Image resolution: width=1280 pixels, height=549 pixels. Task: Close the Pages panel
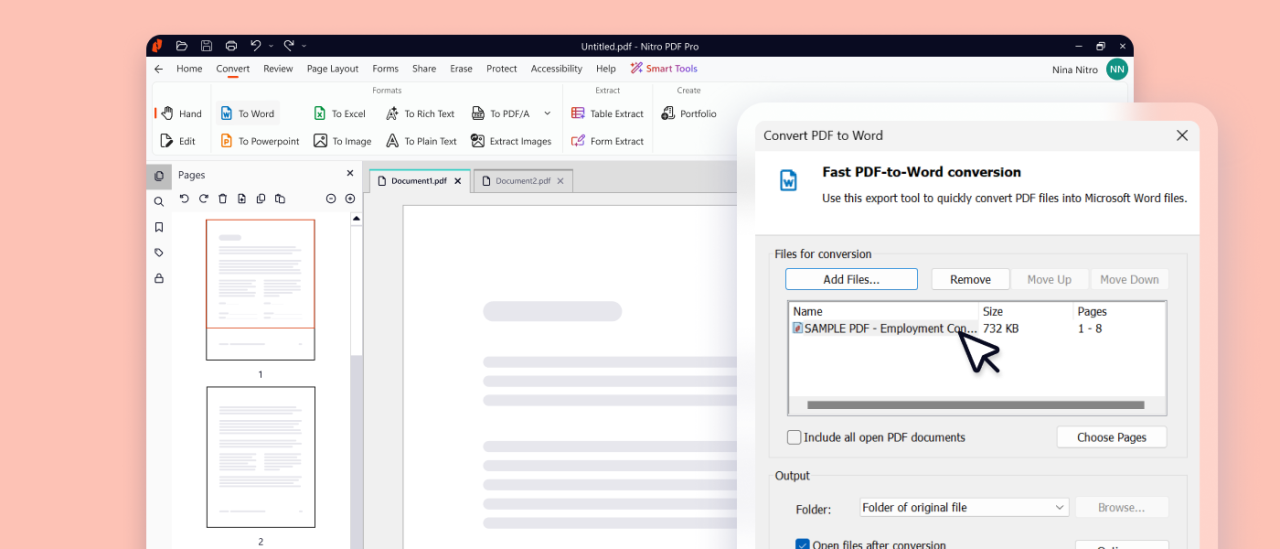(350, 174)
